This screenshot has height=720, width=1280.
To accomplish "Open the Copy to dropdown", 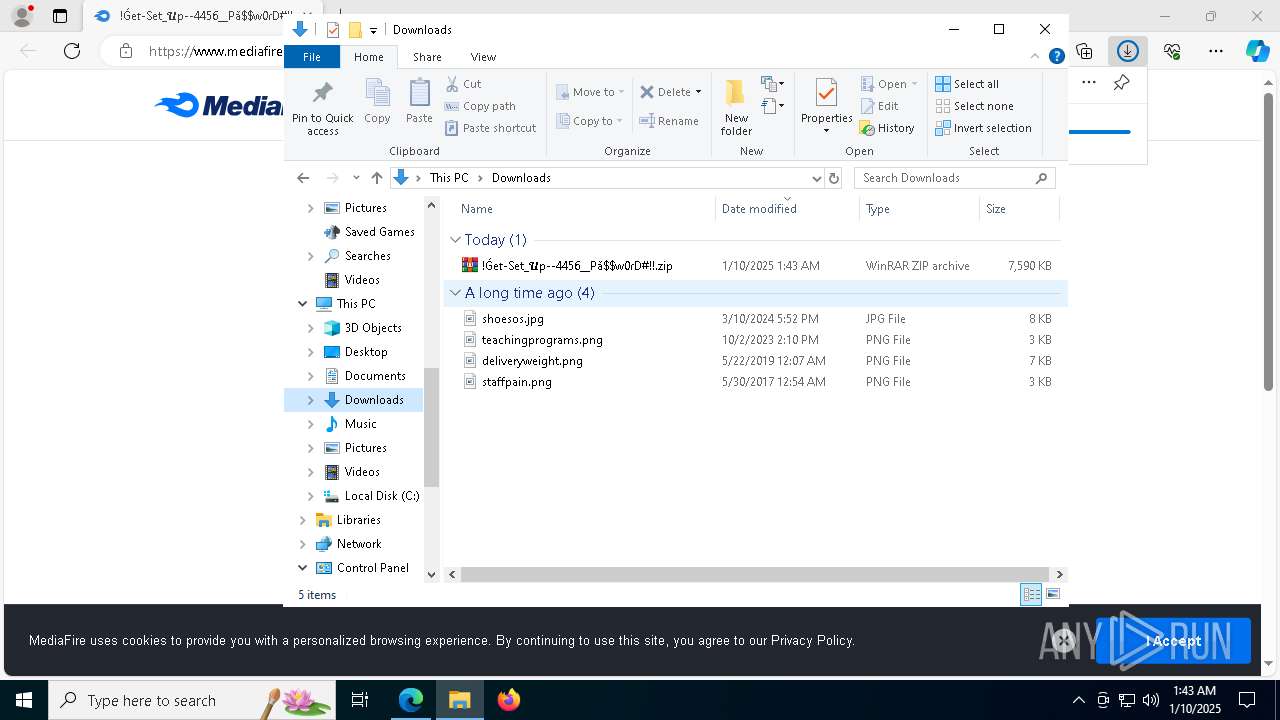I will point(590,121).
